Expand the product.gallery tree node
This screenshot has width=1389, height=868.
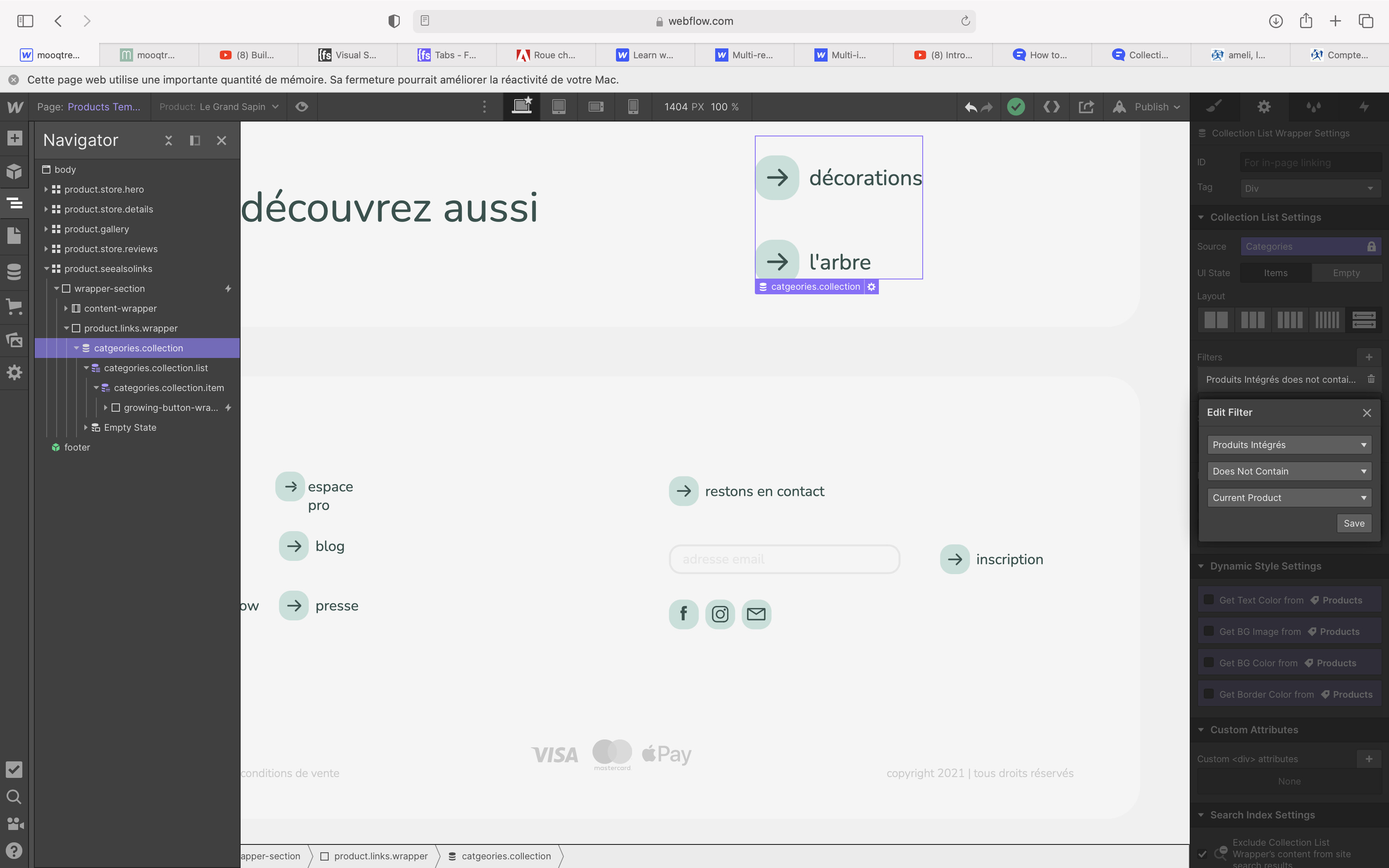[x=46, y=229]
